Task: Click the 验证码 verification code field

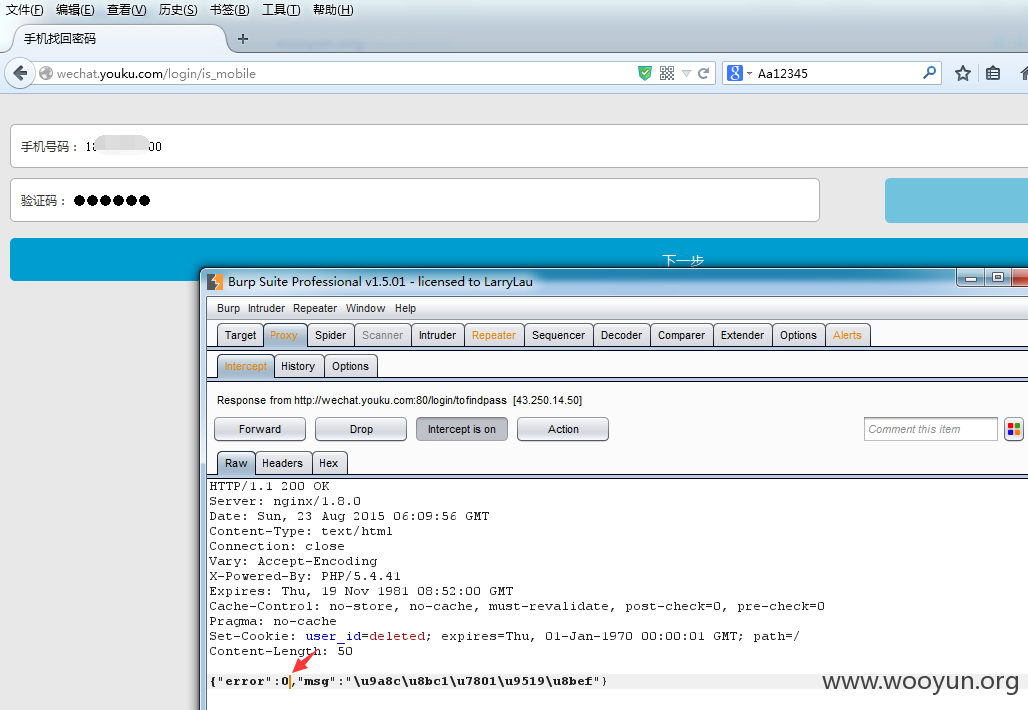Action: coord(414,200)
